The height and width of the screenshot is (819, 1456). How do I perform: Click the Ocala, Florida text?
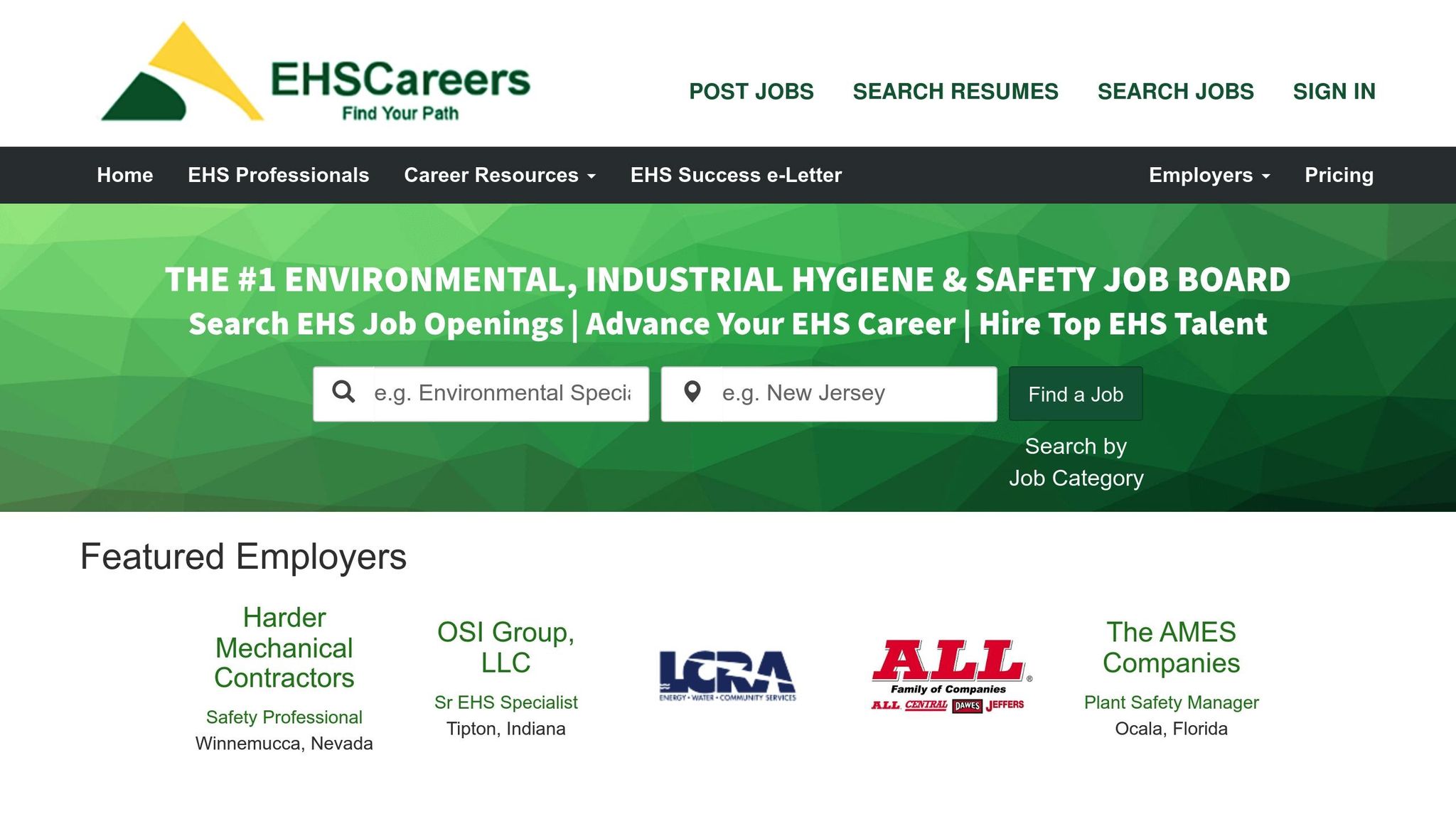click(x=1171, y=729)
